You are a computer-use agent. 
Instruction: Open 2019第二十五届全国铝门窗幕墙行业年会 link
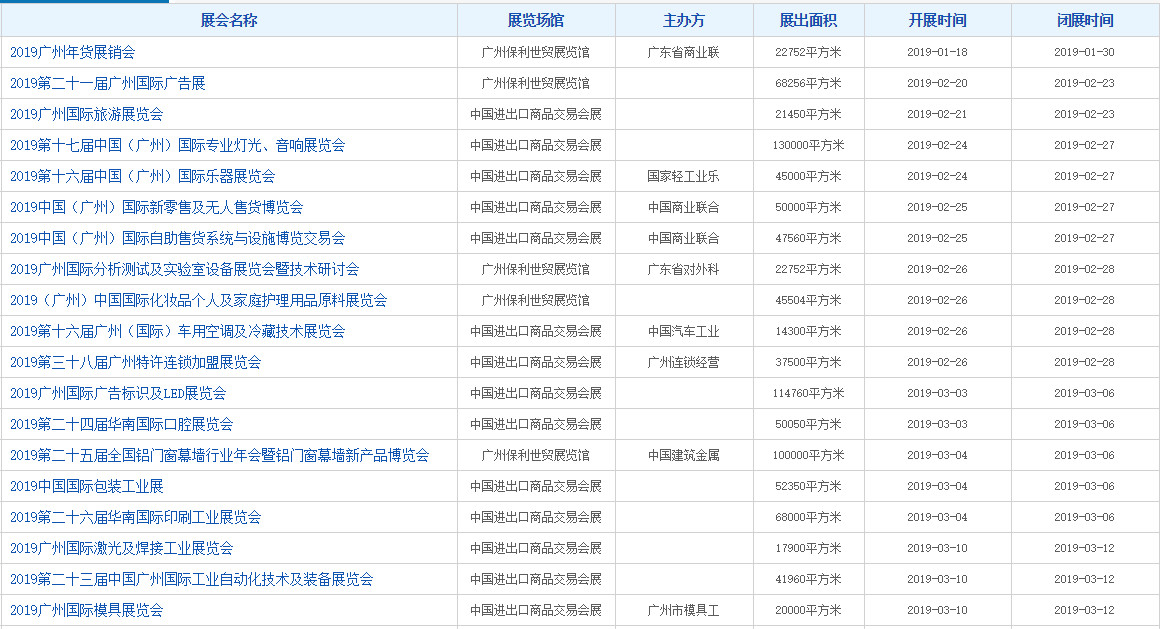[220, 455]
